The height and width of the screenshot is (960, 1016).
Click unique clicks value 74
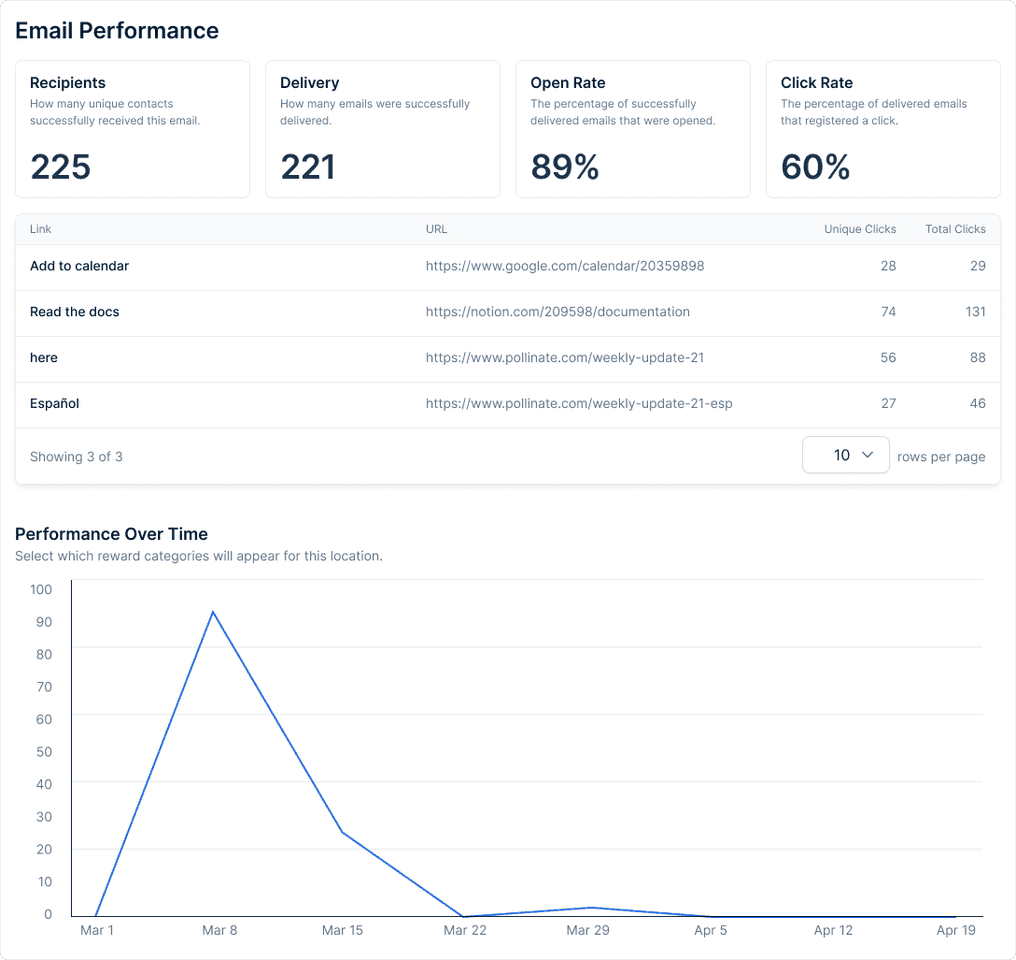pos(888,312)
